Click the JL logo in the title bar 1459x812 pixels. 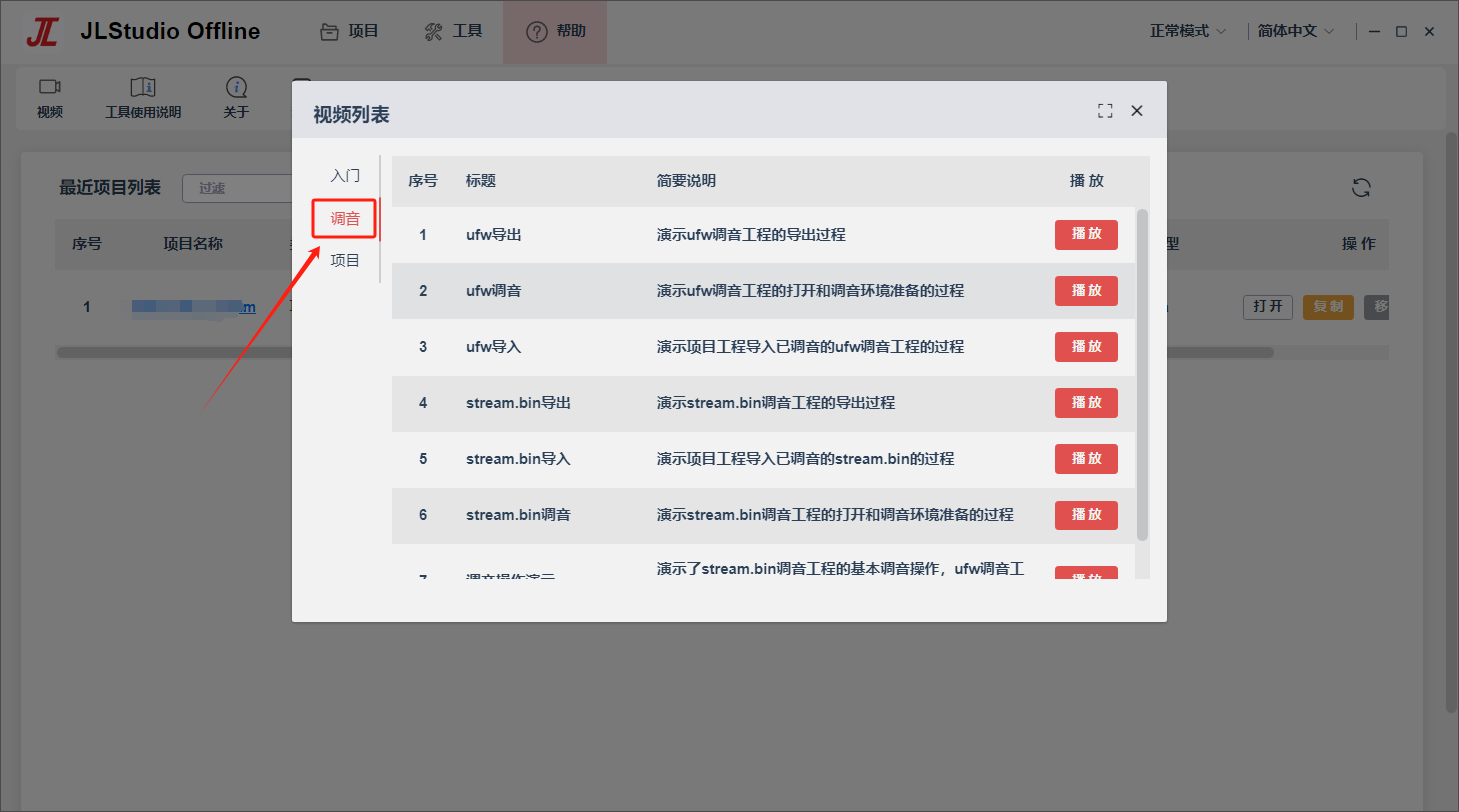[43, 31]
